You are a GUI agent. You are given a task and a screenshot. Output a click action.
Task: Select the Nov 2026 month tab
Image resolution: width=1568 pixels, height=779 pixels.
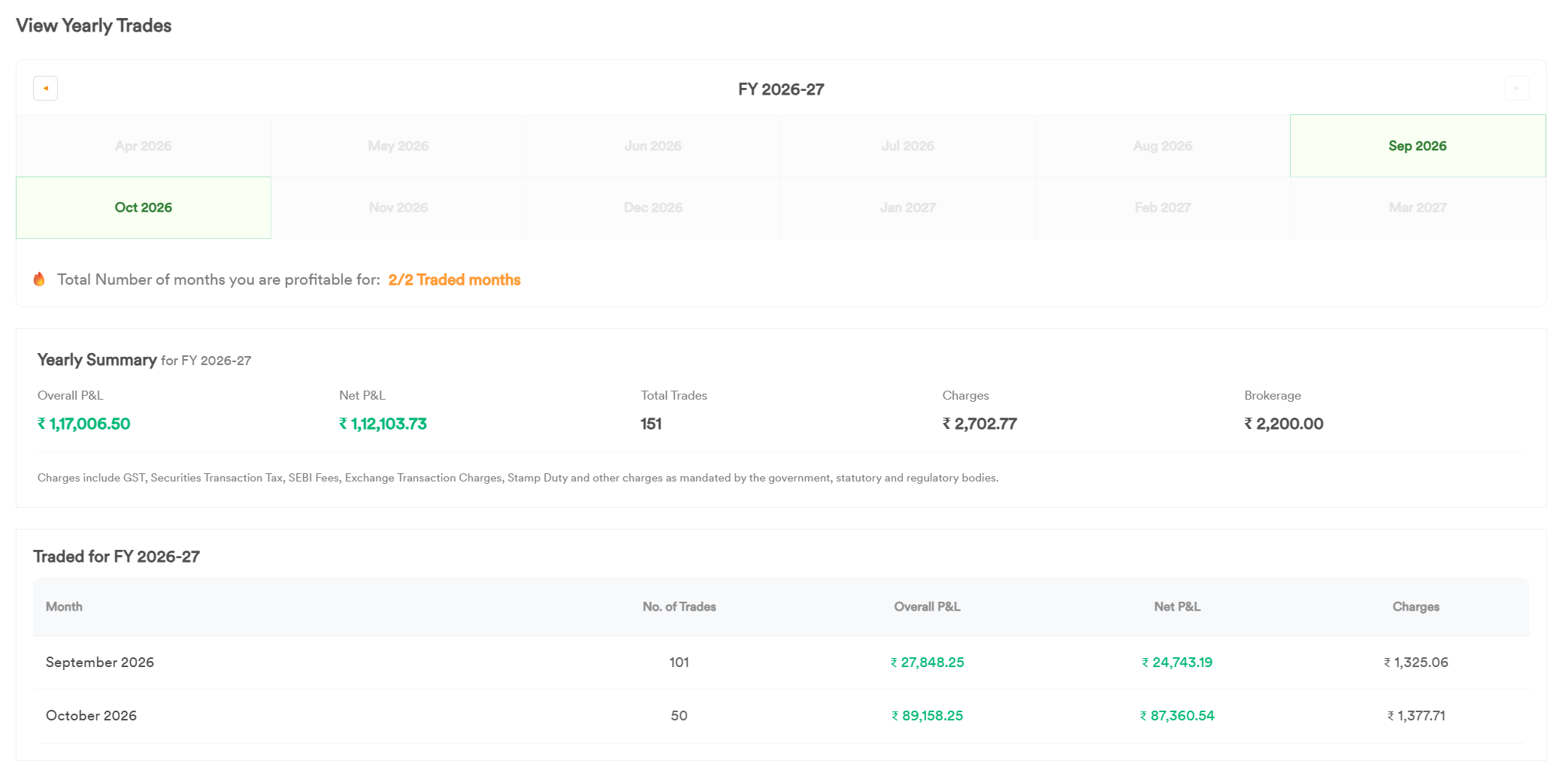(398, 207)
